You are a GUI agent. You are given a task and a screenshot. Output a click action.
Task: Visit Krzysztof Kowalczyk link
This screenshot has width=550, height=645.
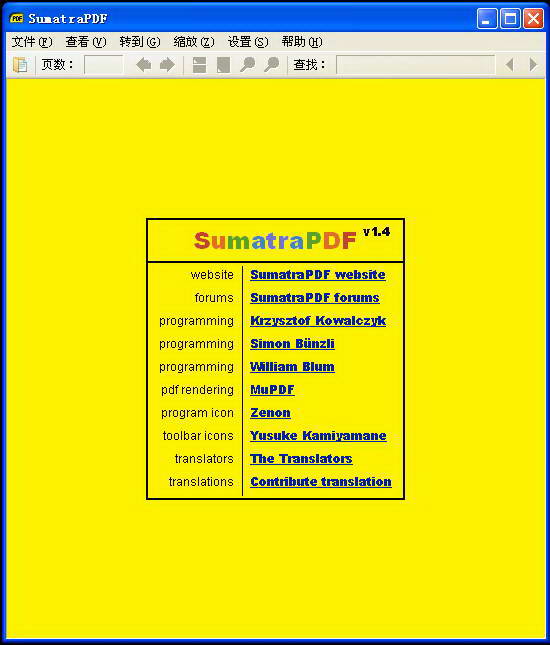coord(318,321)
